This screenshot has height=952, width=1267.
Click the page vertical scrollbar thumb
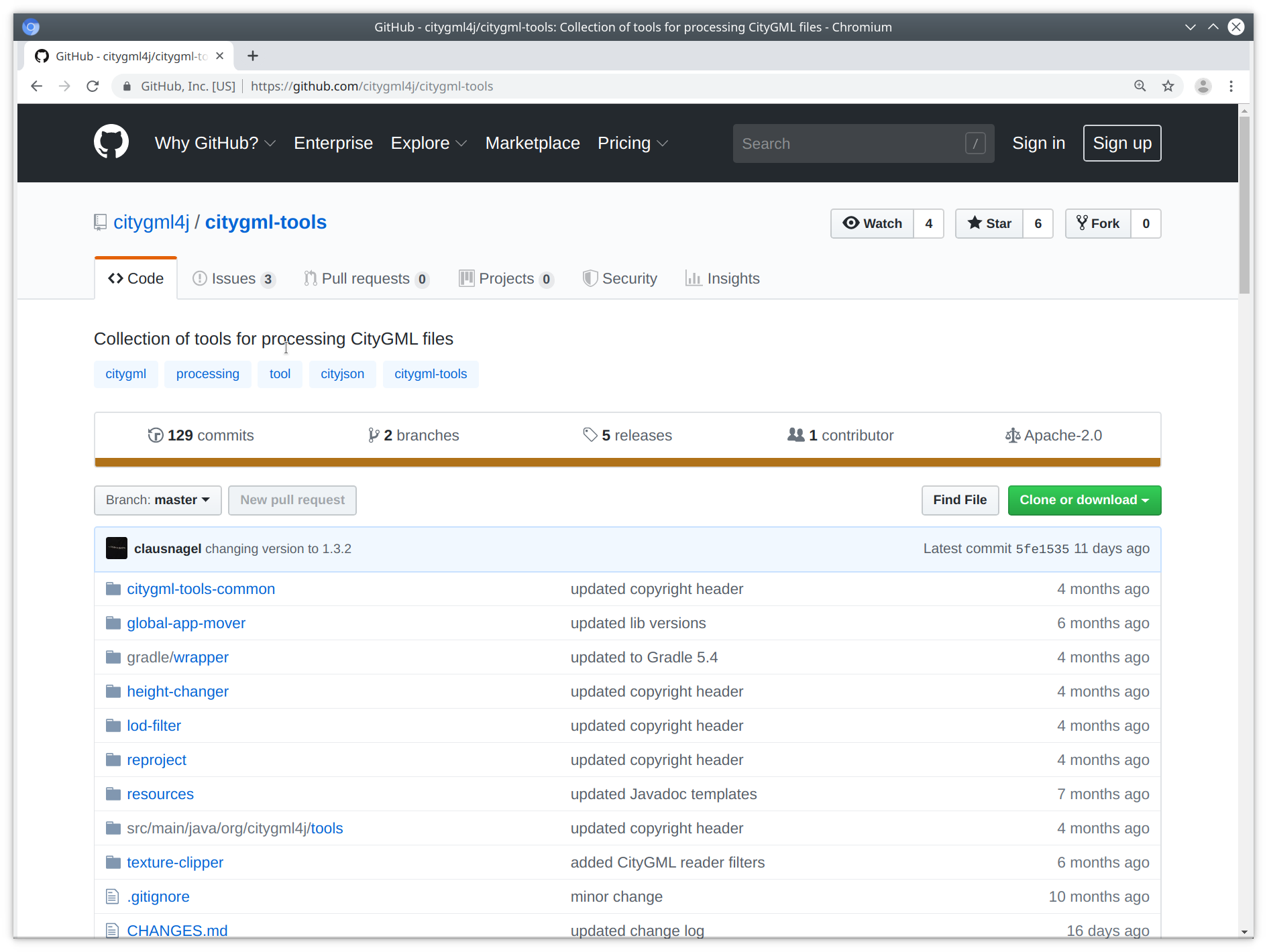coord(1244,205)
